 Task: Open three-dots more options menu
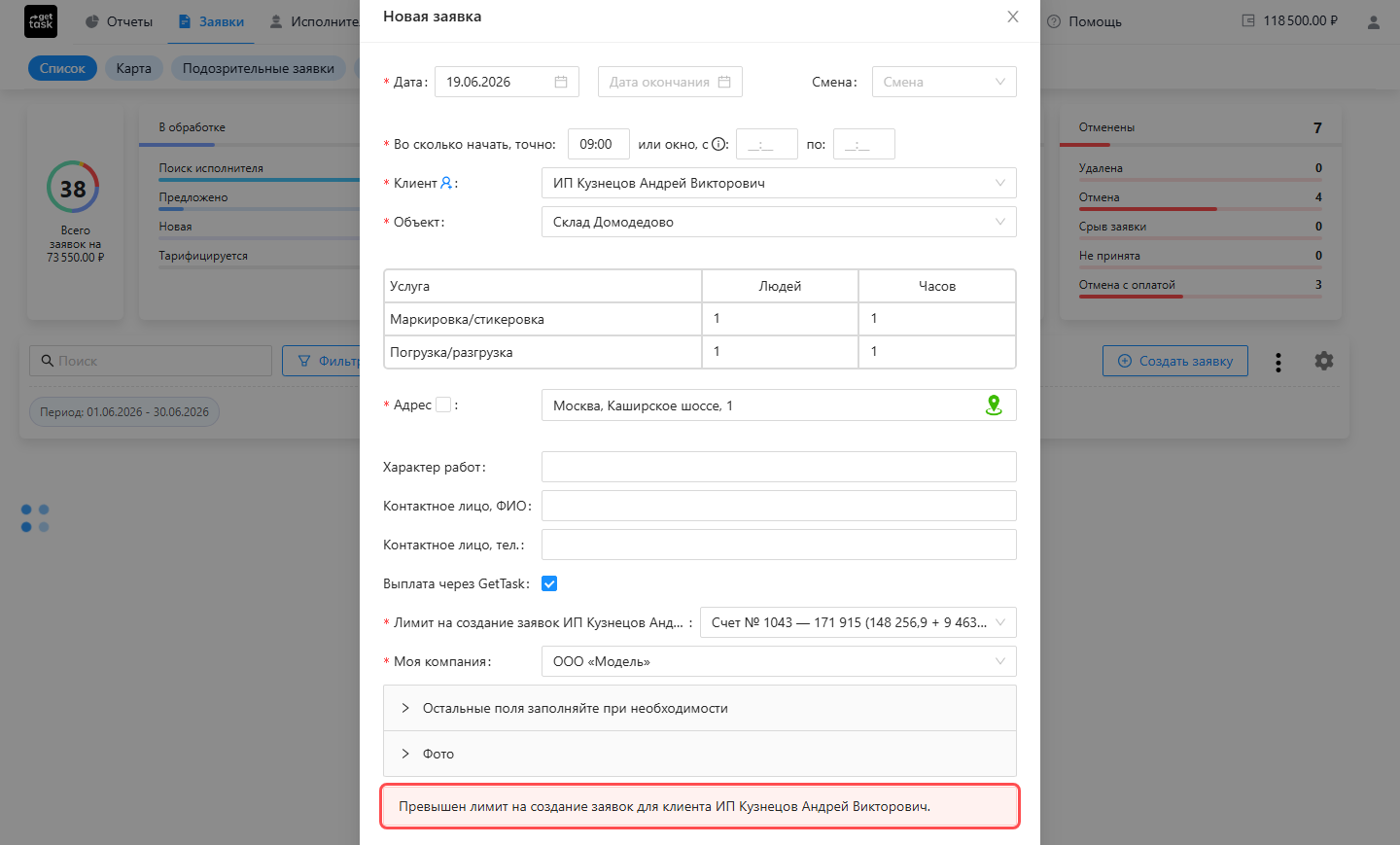[x=1278, y=362]
